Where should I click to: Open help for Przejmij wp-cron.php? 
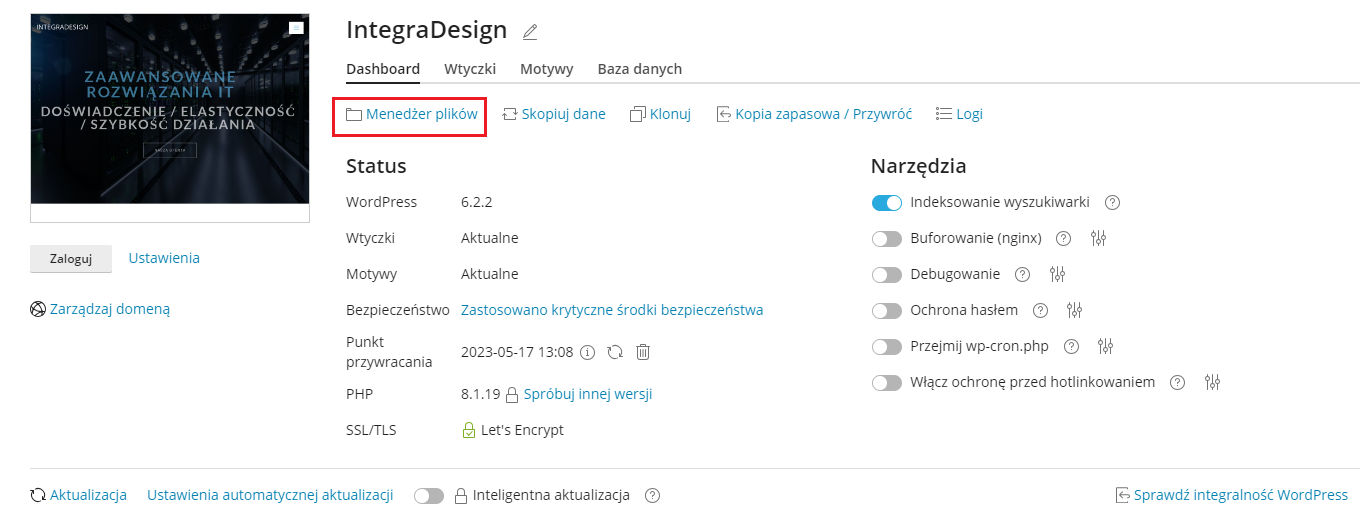pyautogui.click(x=1071, y=346)
